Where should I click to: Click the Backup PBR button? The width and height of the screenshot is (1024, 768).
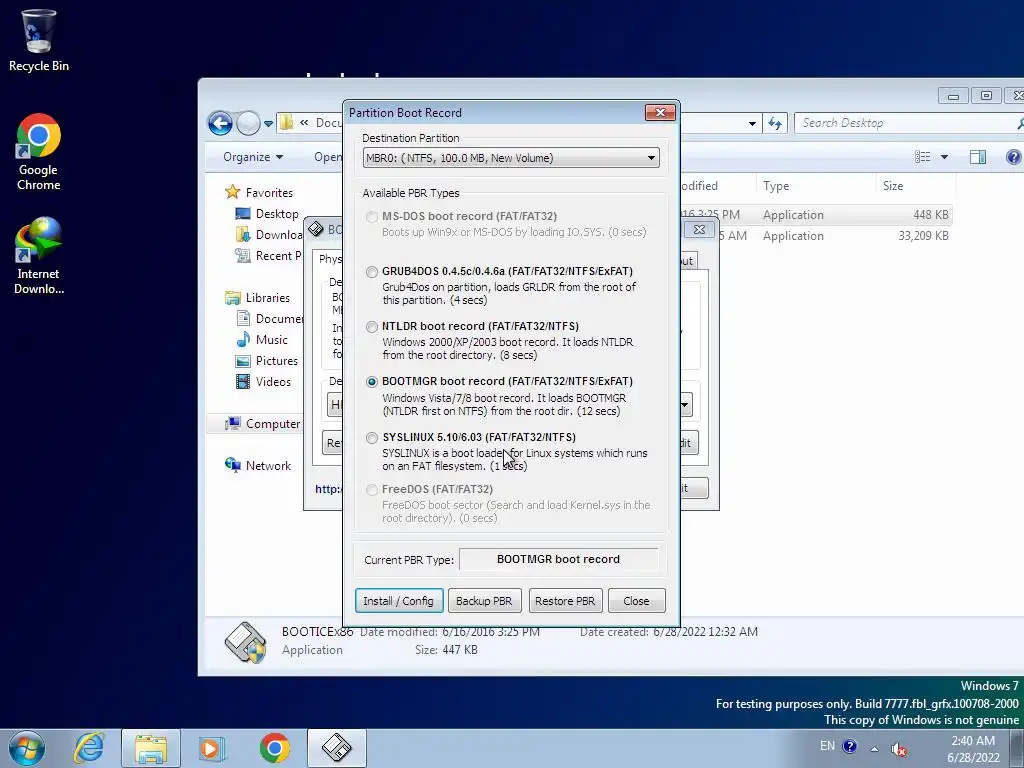484,601
